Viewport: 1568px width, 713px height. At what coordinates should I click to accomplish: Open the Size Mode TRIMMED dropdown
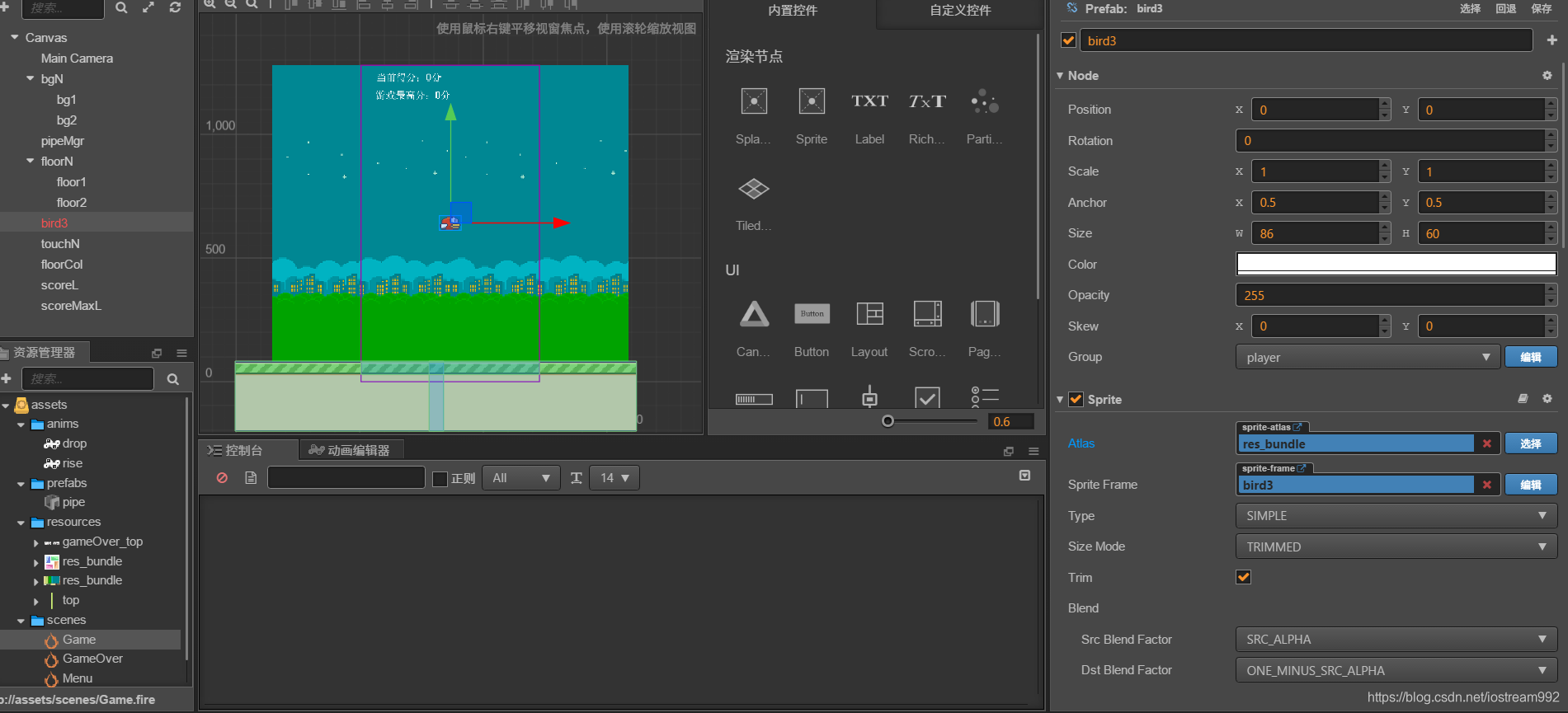[1396, 546]
